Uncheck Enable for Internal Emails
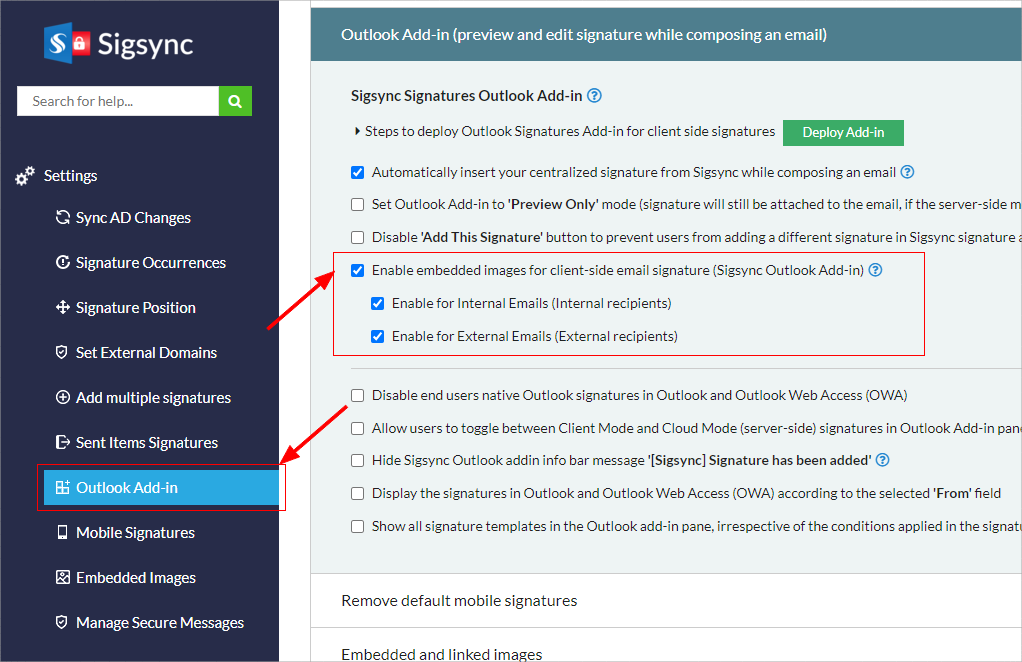The width and height of the screenshot is (1022, 662). (378, 303)
